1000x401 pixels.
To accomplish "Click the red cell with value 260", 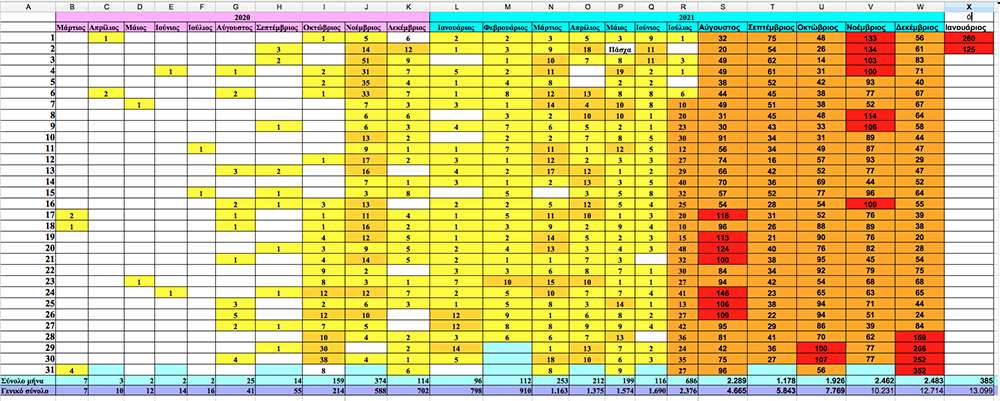I will click(969, 38).
